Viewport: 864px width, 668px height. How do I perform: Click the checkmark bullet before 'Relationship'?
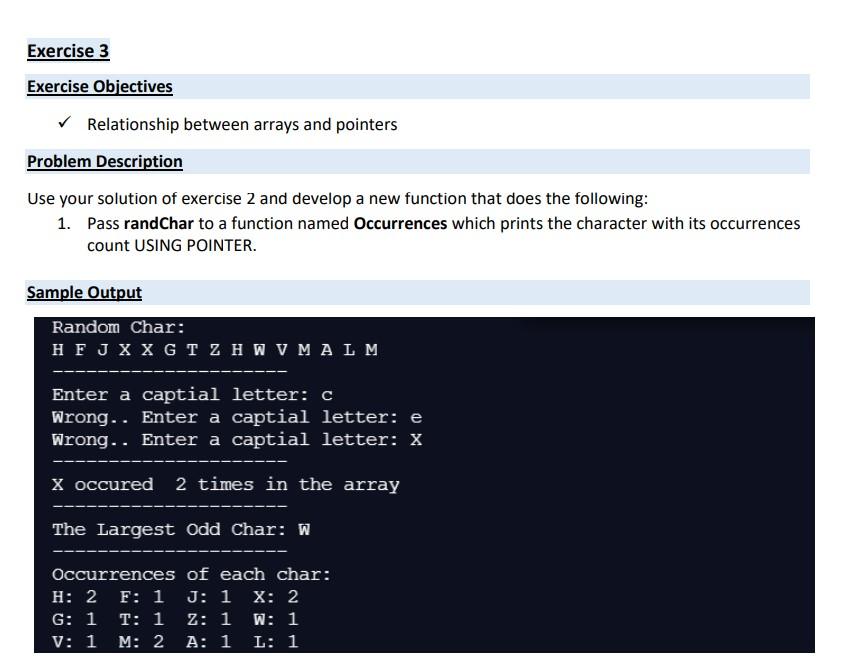point(64,122)
